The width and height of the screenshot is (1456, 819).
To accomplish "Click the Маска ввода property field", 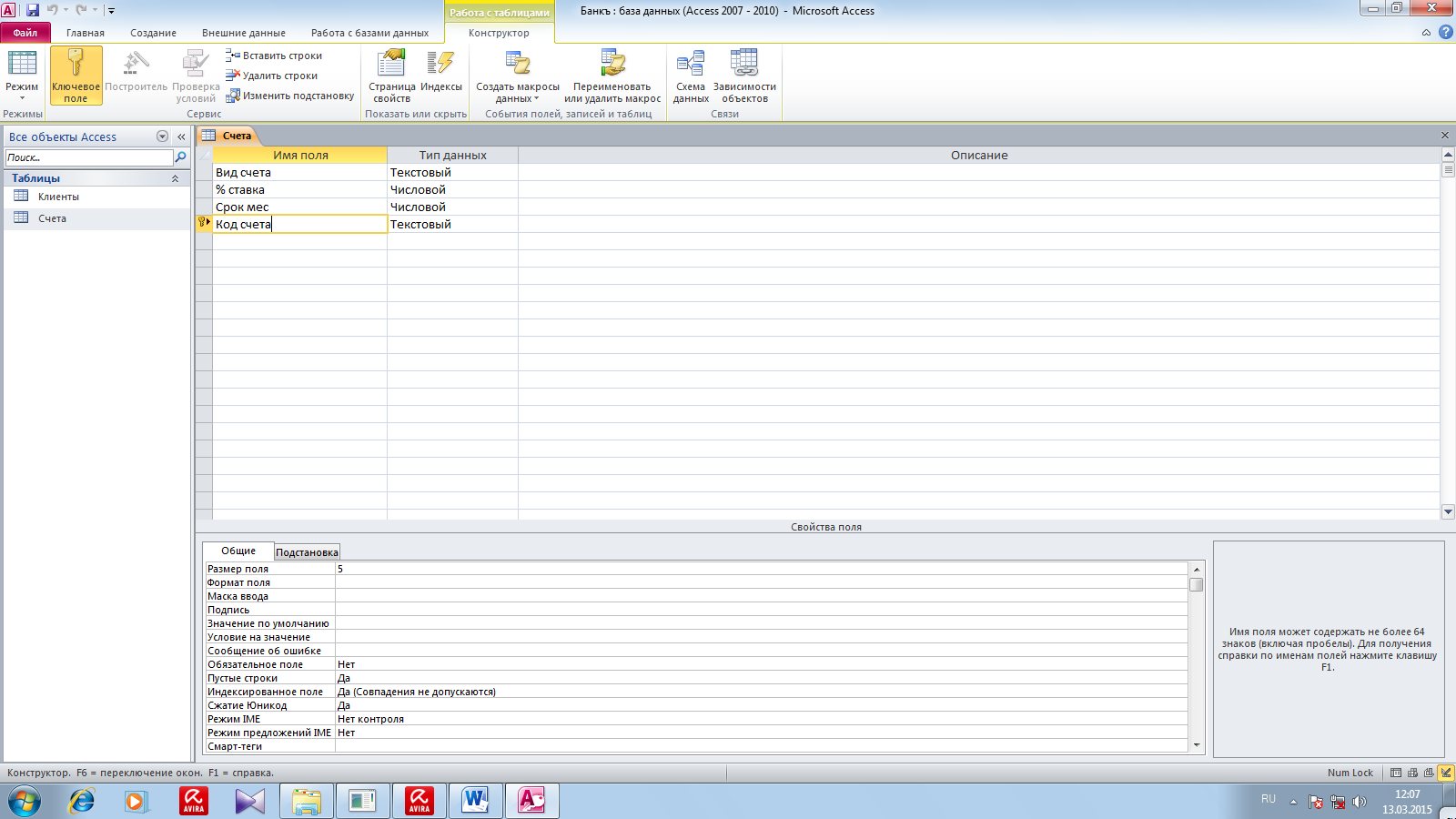I will pyautogui.click(x=762, y=596).
